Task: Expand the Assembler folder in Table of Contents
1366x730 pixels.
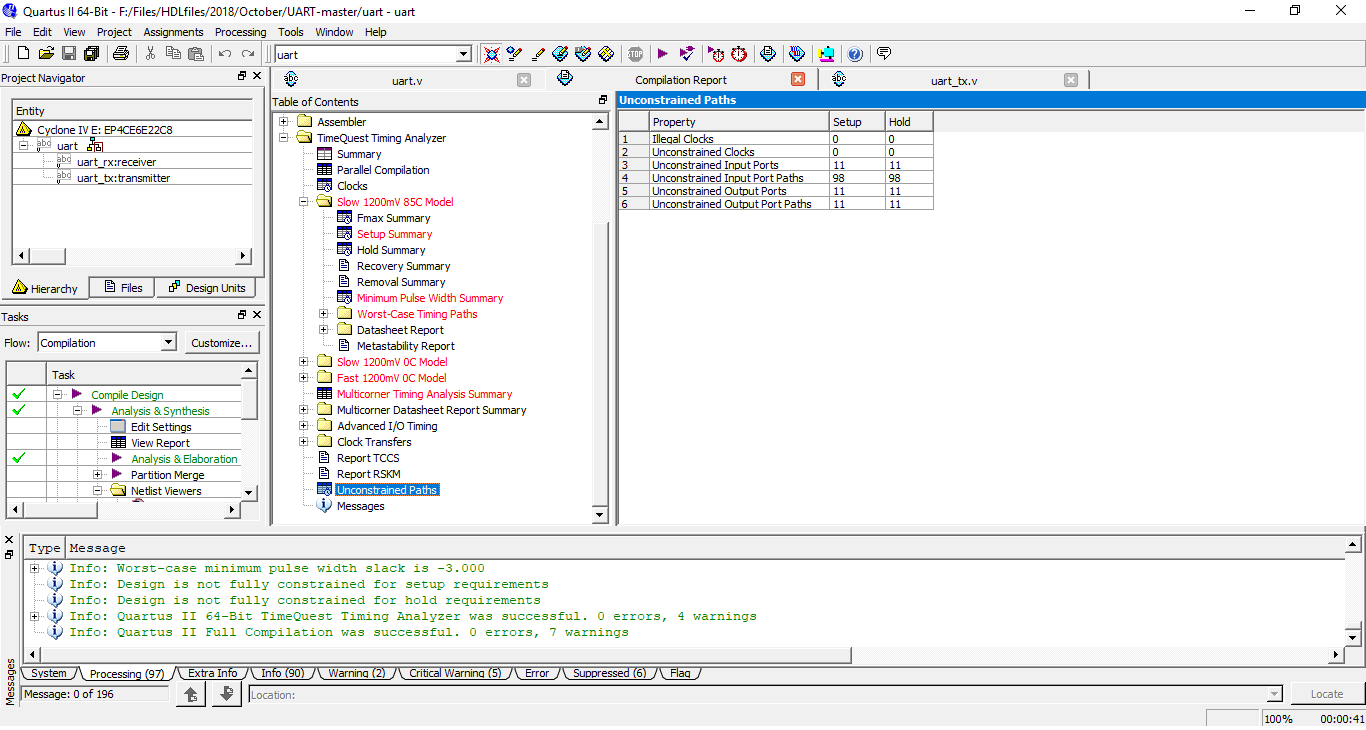Action: point(284,122)
